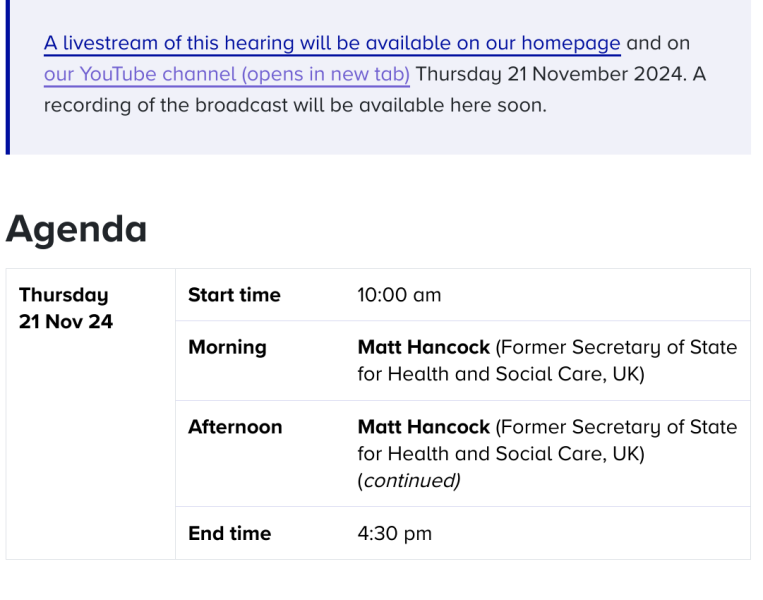This screenshot has height=600, width=763.
Task: Click the End time row label
Action: 229,533
